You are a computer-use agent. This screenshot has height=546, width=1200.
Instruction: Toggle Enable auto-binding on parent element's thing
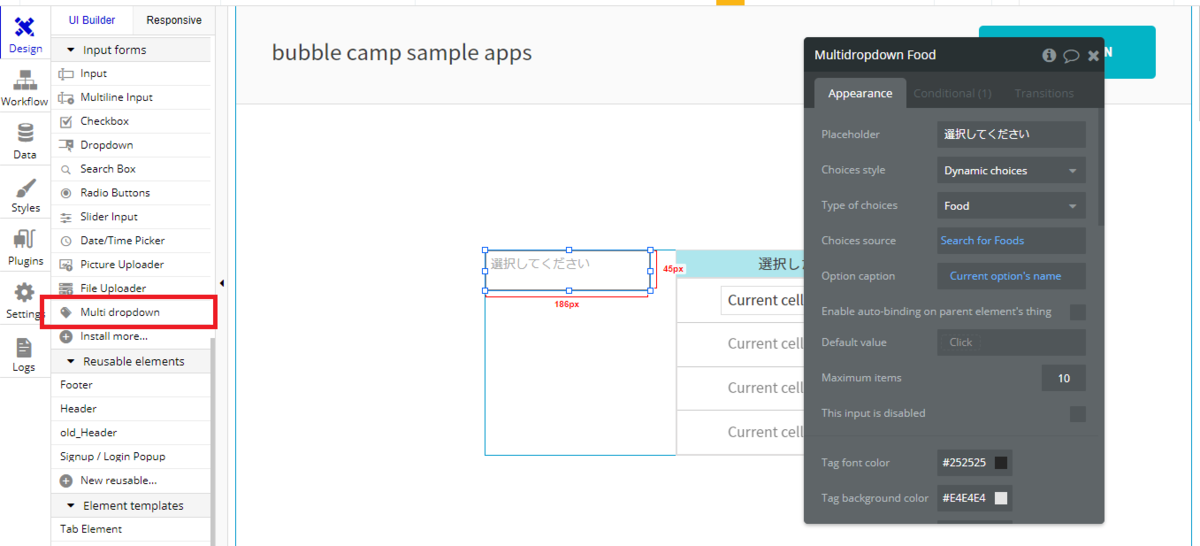click(x=1077, y=312)
